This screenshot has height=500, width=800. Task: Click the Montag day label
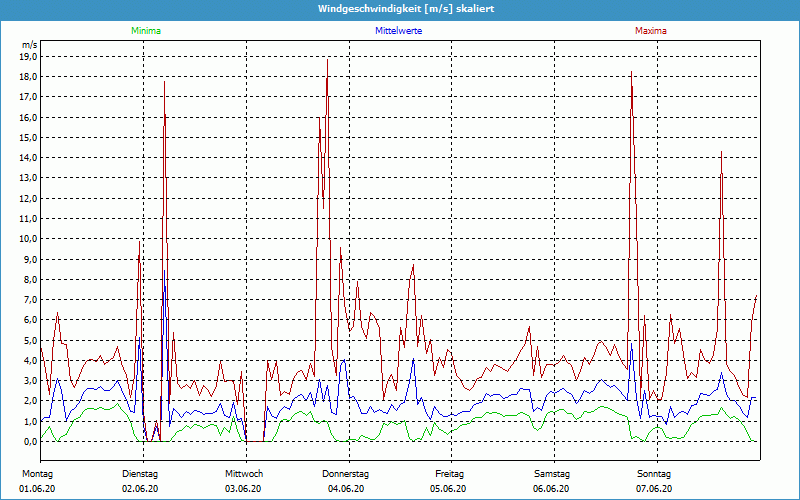pos(37,474)
